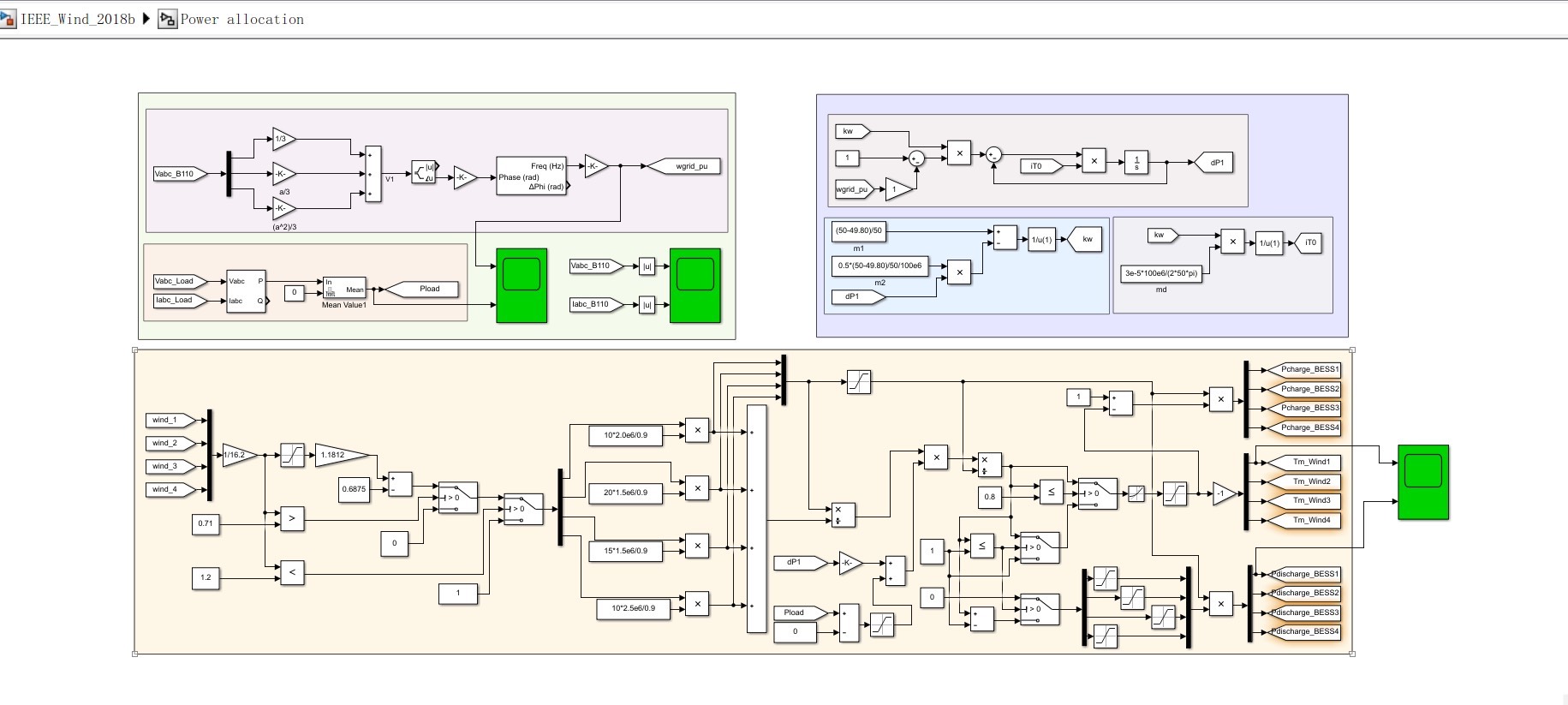
Task: Select the kw Goto block after 1/u(1)
Action: (x=1084, y=240)
